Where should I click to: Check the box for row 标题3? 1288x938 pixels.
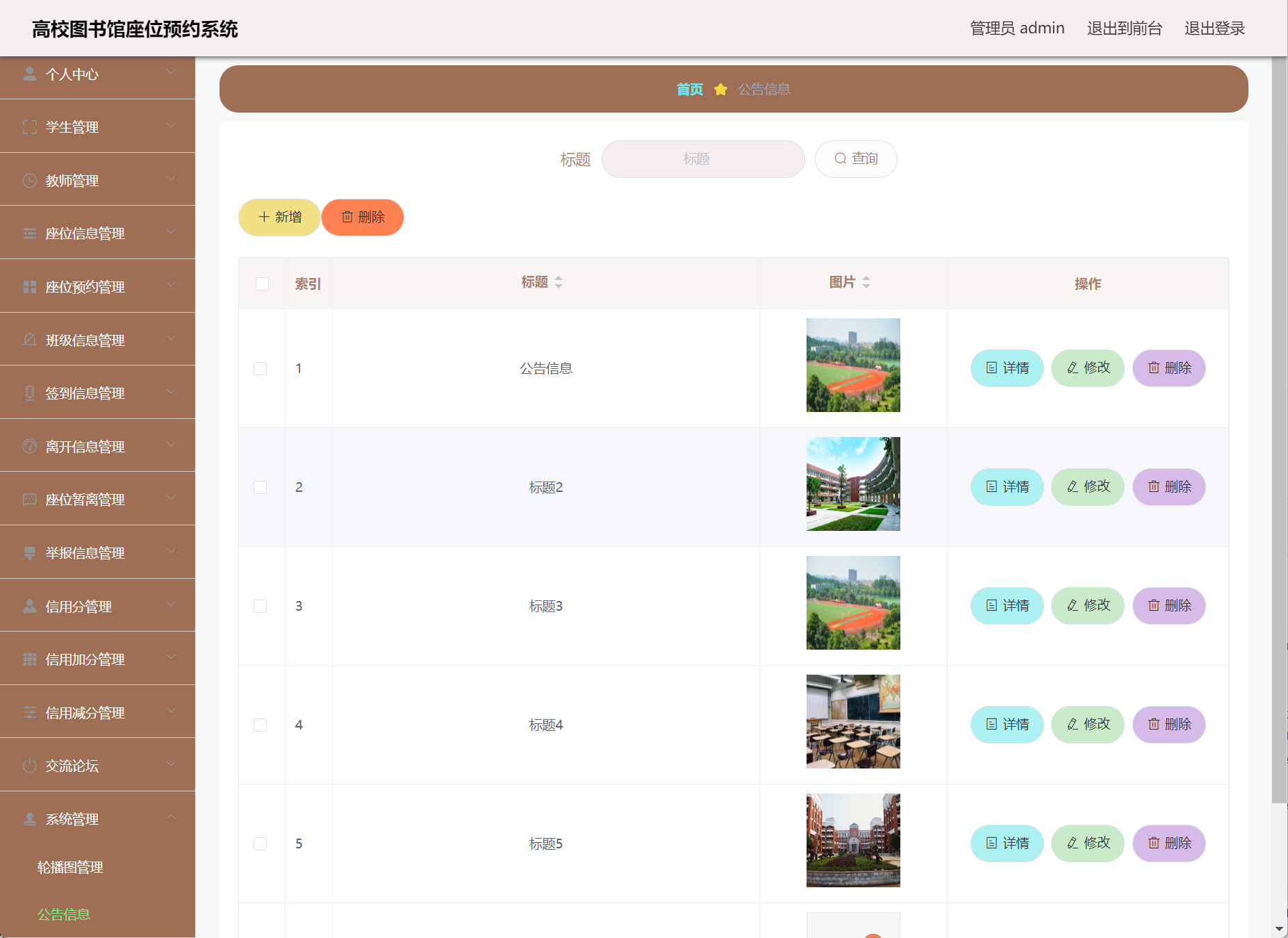[261, 606]
